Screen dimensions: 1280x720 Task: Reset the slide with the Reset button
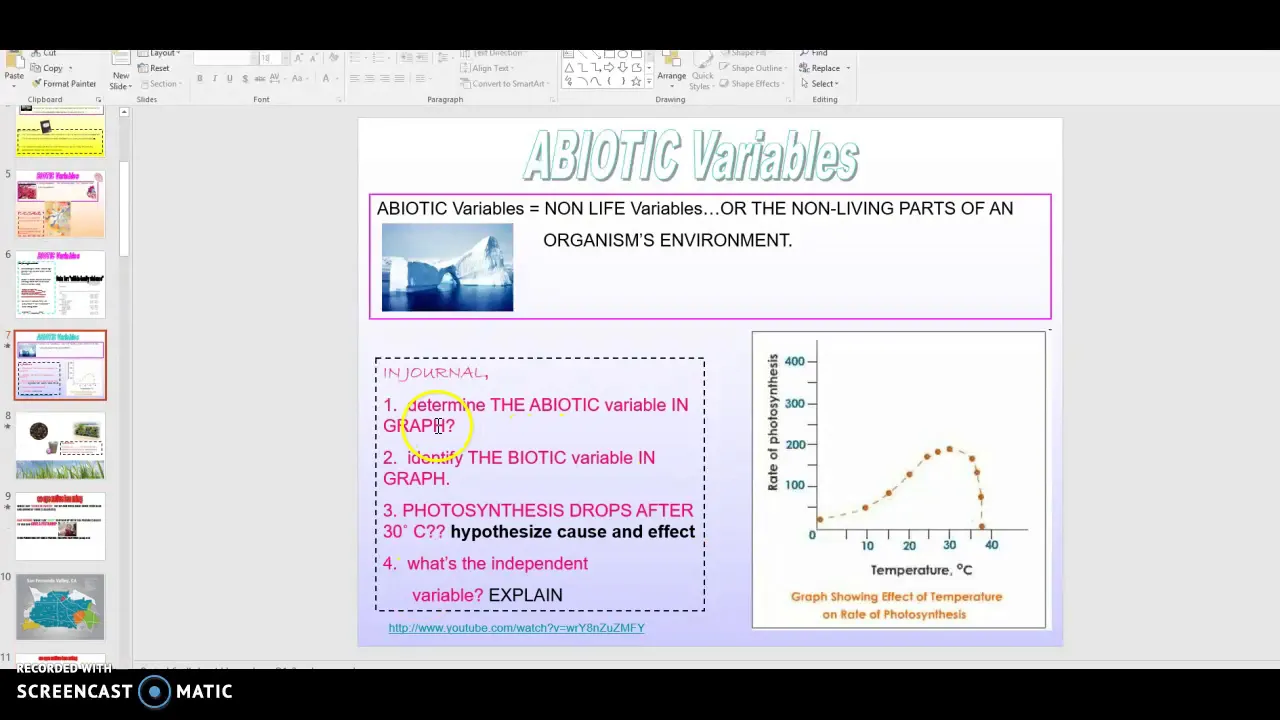[x=153, y=68]
